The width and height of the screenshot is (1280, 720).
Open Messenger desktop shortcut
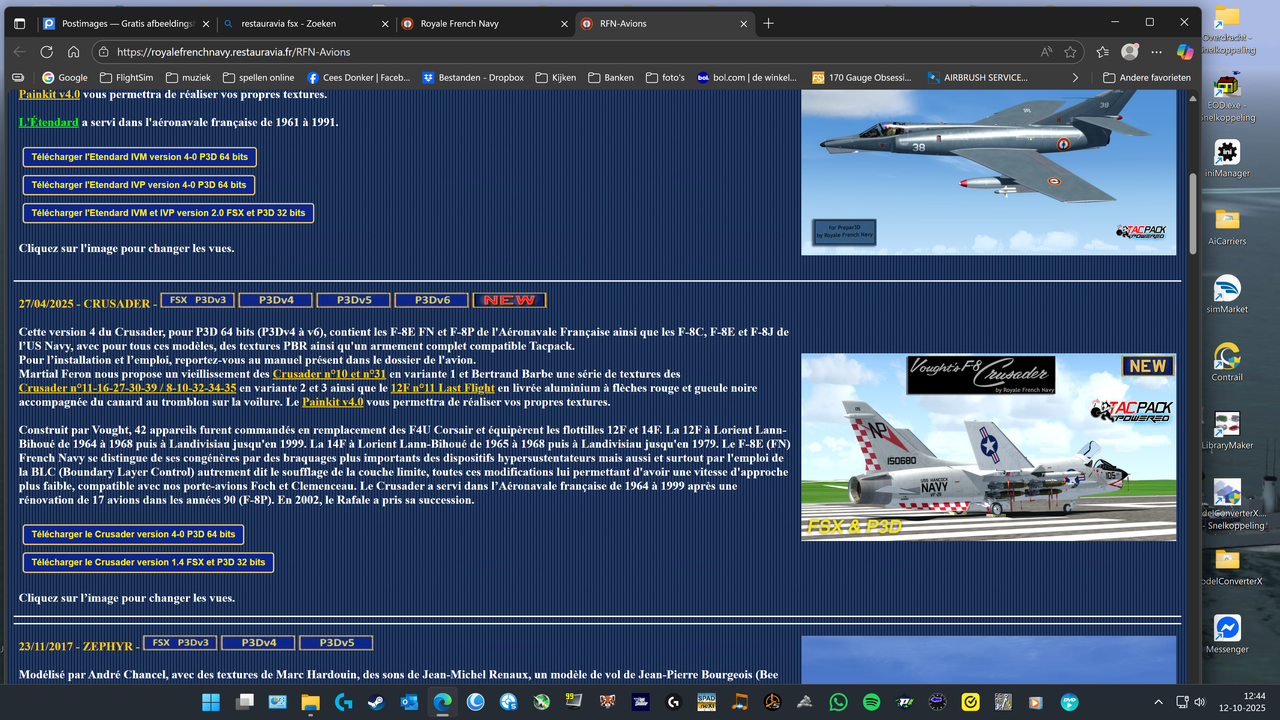[1227, 634]
